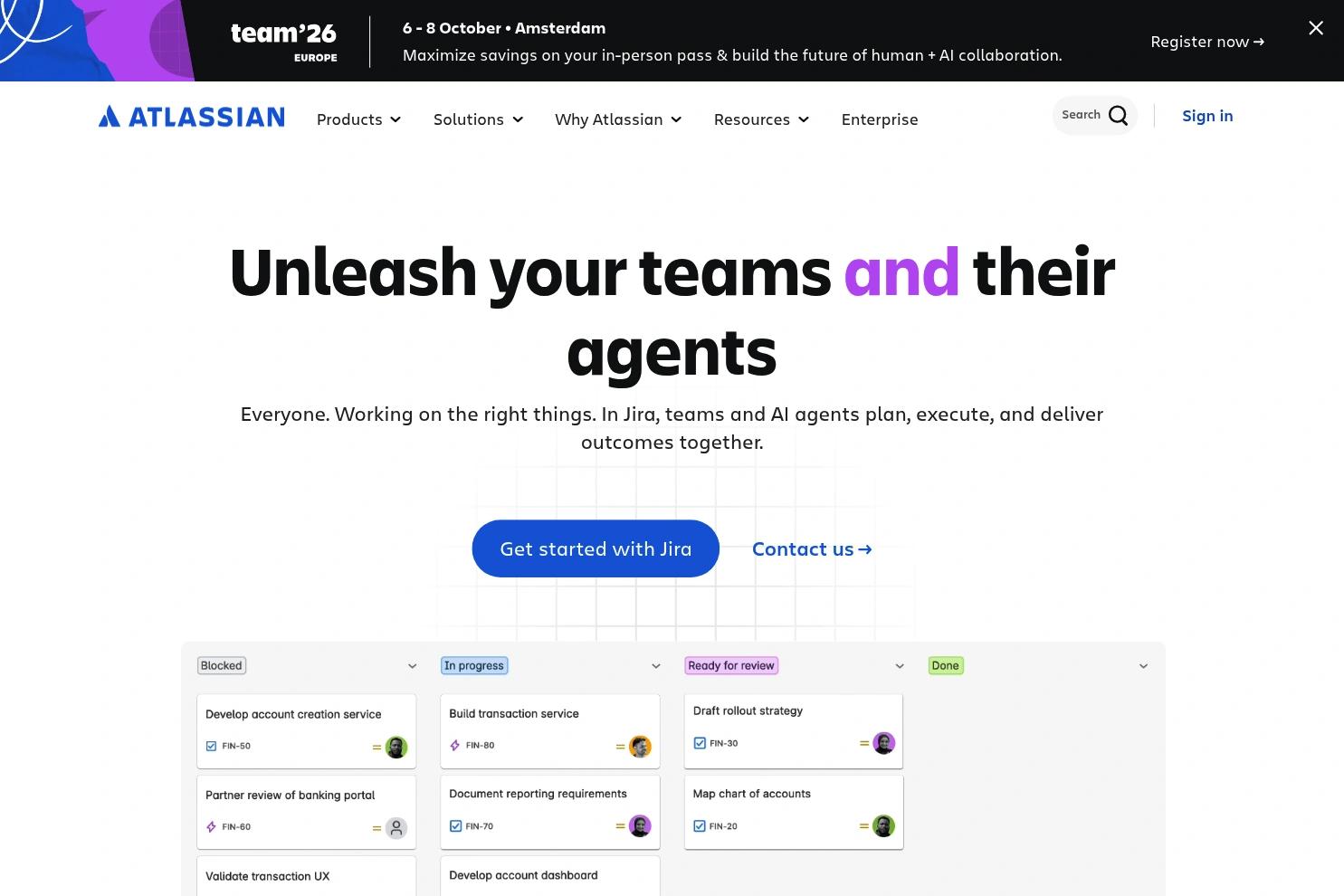The height and width of the screenshot is (896, 1344).
Task: Click the priority icon on the FIN-80 card
Action: point(621,747)
